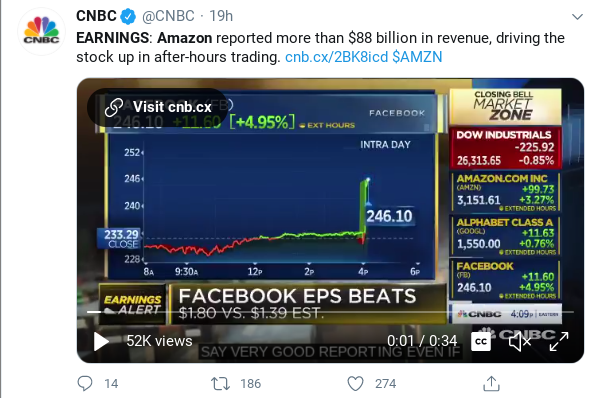
Task: Share the tweet
Action: (491, 383)
